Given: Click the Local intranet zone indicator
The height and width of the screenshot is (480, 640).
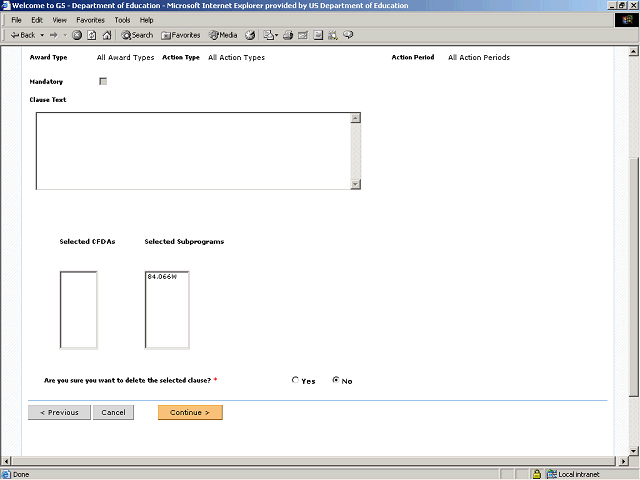Looking at the screenshot, I should tap(573, 474).
